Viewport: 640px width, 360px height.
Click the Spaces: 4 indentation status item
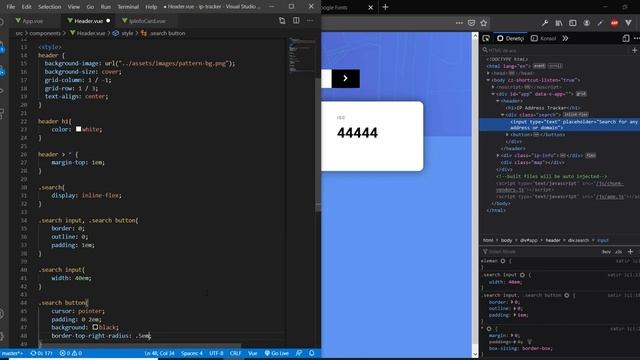click(x=192, y=353)
